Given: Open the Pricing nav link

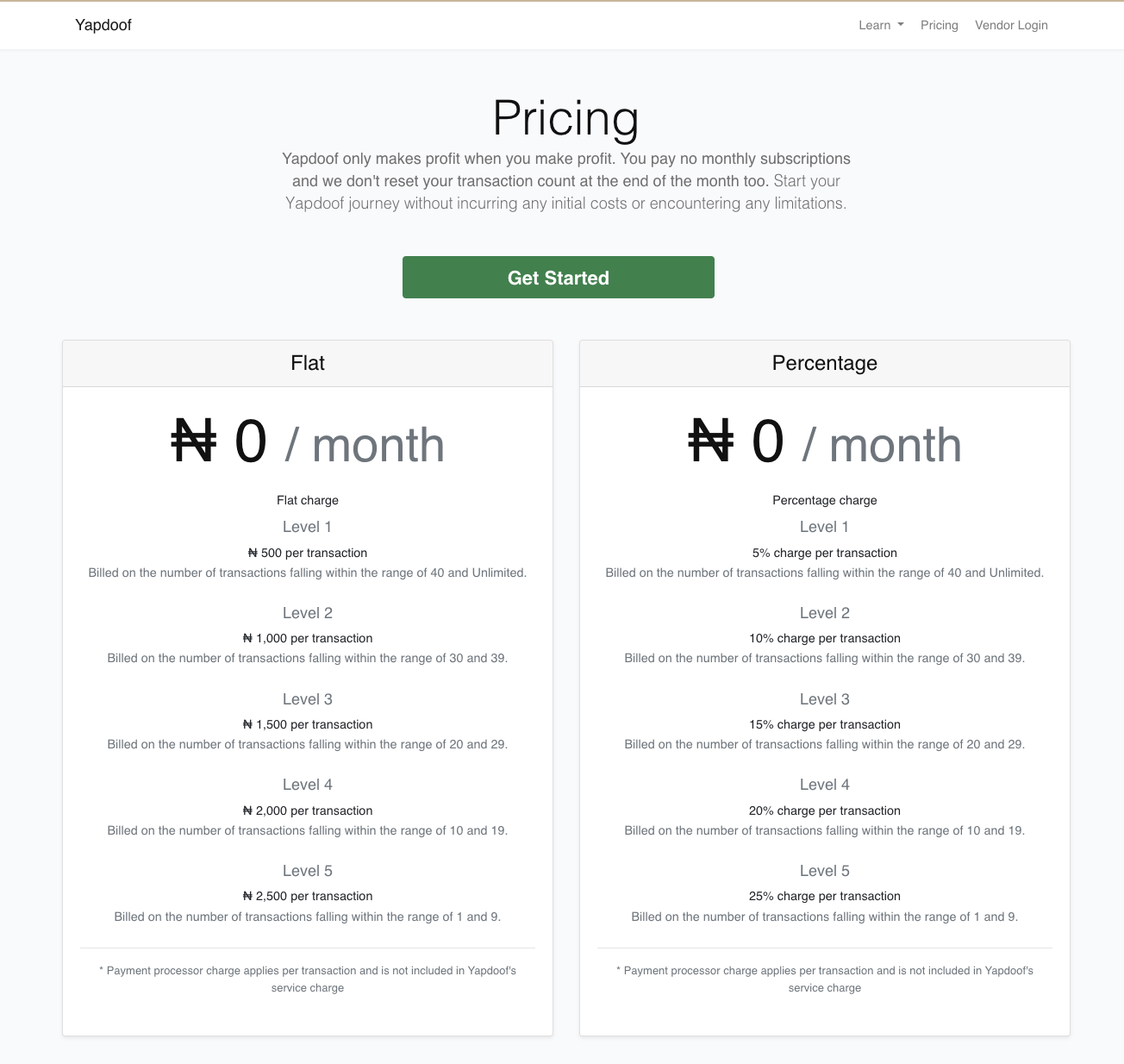Looking at the screenshot, I should pos(939,25).
